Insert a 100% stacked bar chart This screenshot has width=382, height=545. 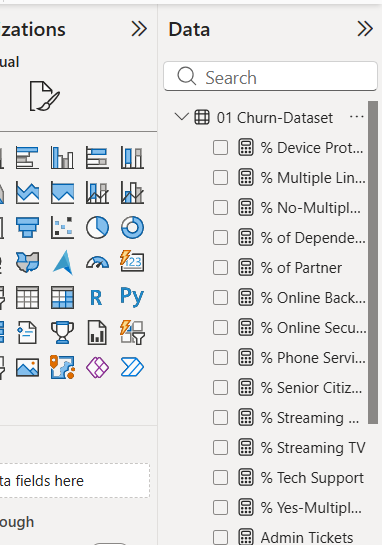[97, 157]
